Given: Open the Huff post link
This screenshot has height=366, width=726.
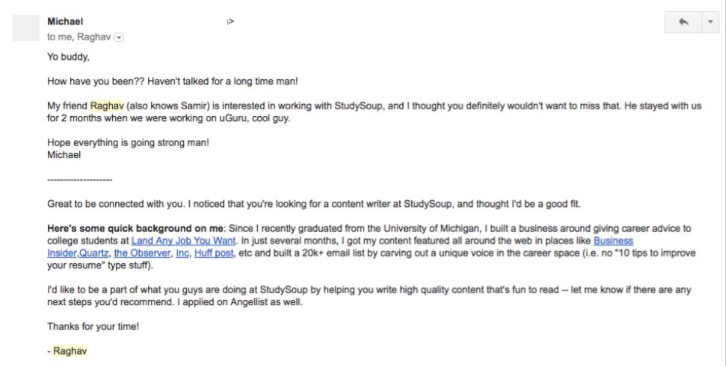Looking at the screenshot, I should [214, 253].
